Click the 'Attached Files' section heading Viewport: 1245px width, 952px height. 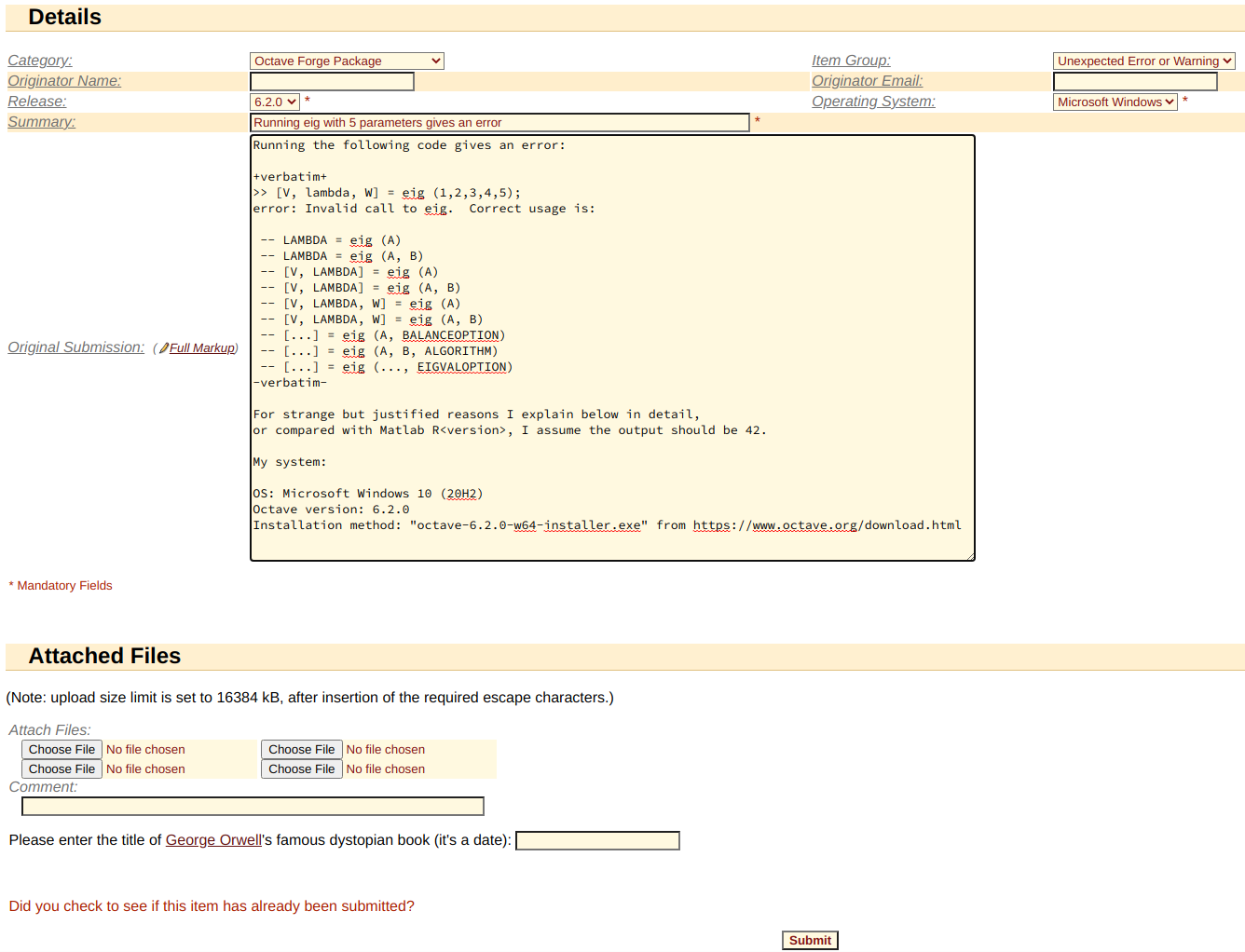pyautogui.click(x=104, y=656)
